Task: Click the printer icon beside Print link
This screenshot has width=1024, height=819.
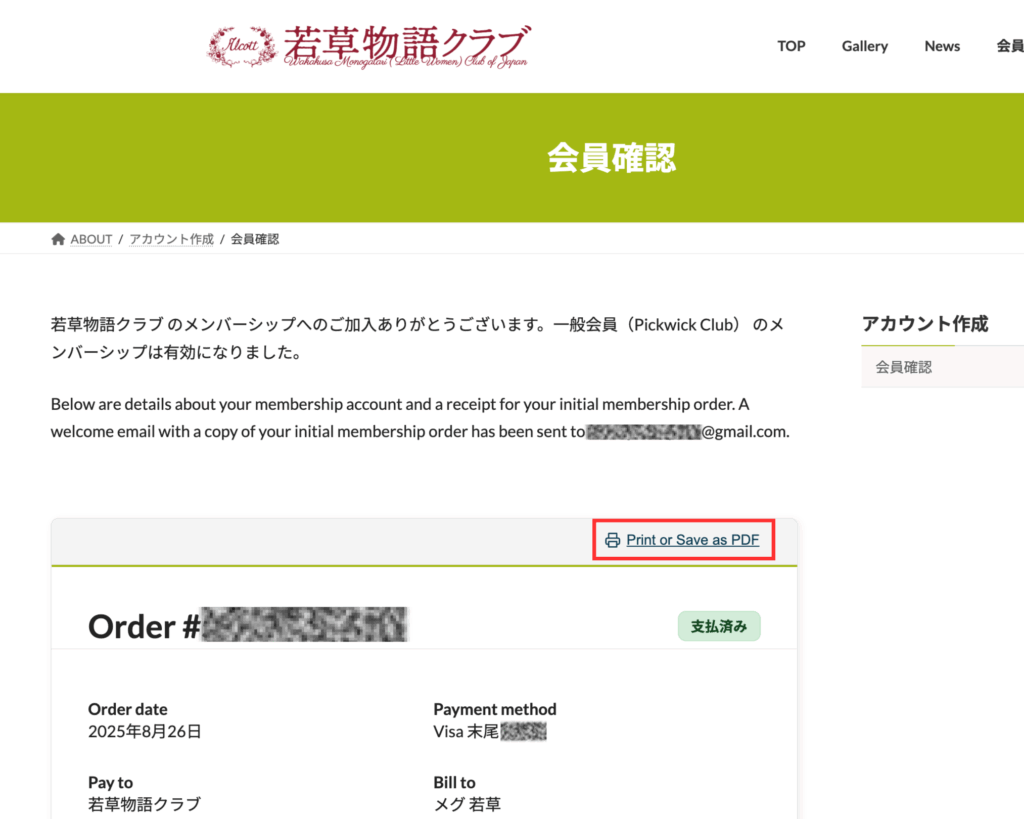Action: [612, 540]
